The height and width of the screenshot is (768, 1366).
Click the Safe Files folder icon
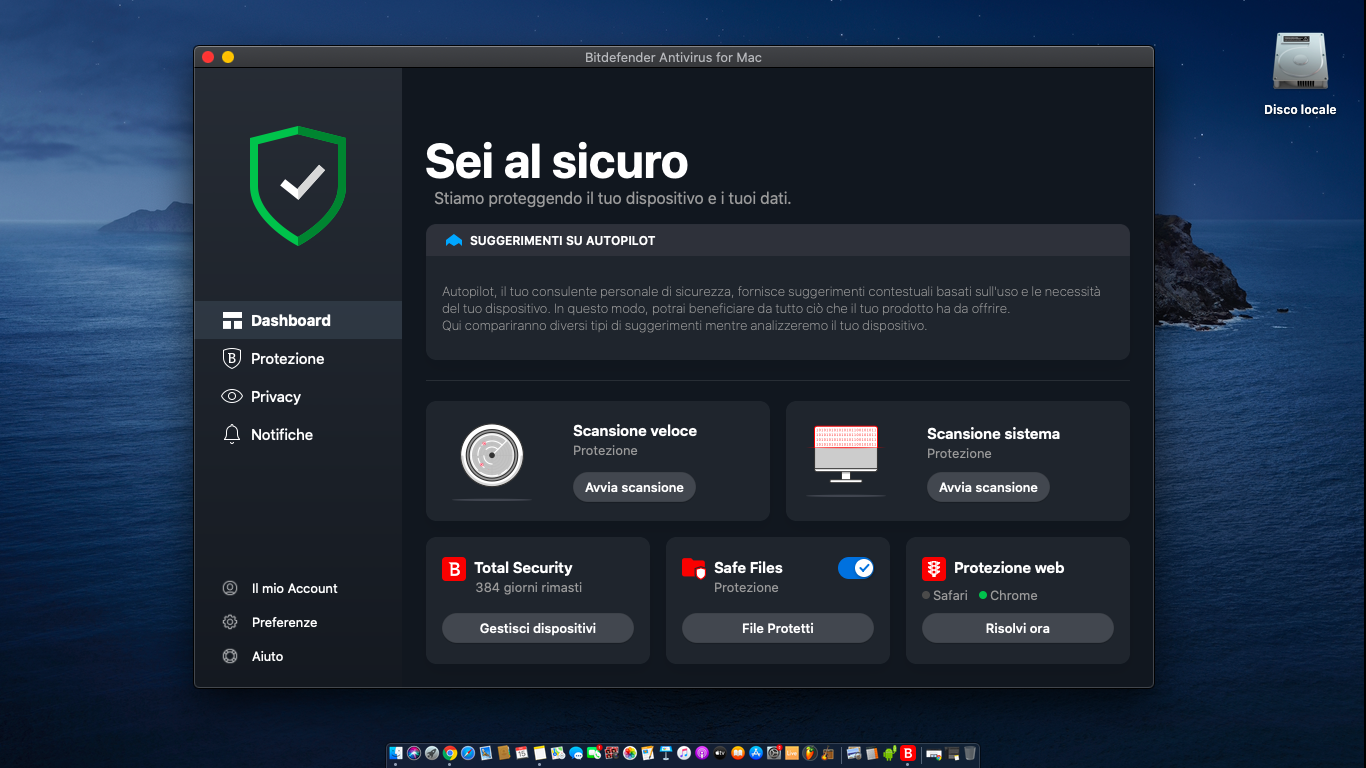[x=694, y=569]
